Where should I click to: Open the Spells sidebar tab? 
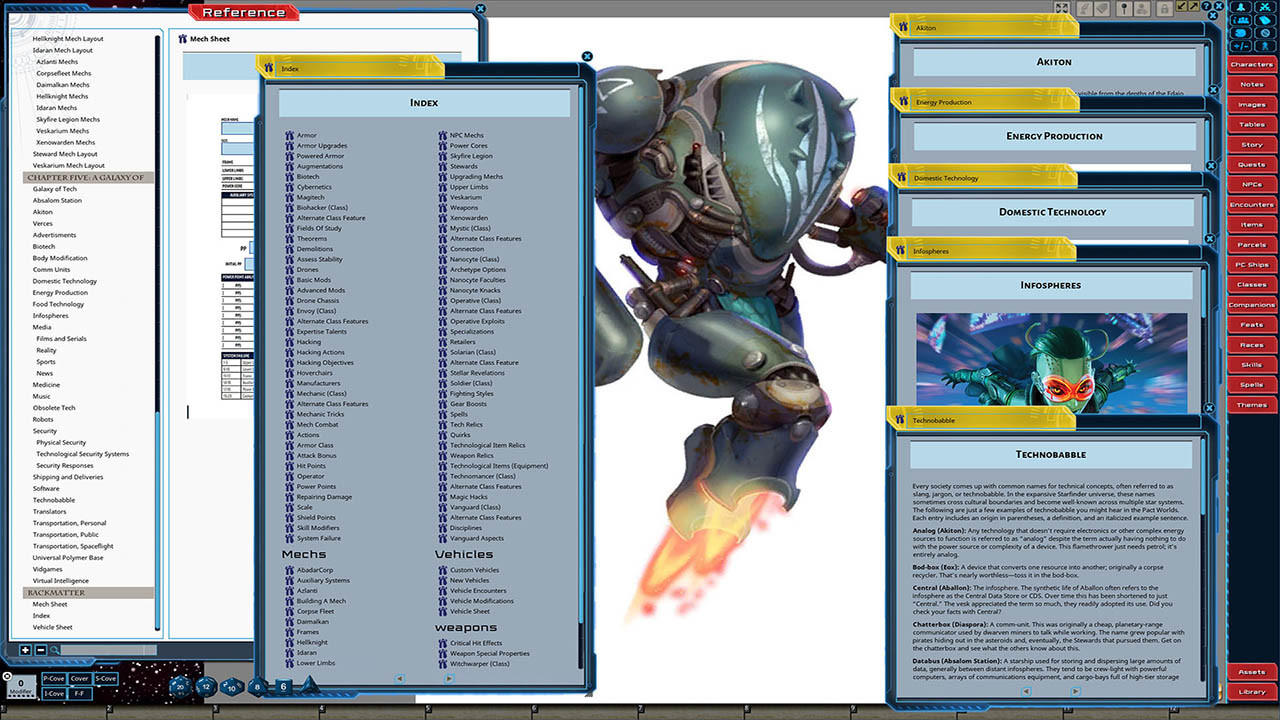1251,385
